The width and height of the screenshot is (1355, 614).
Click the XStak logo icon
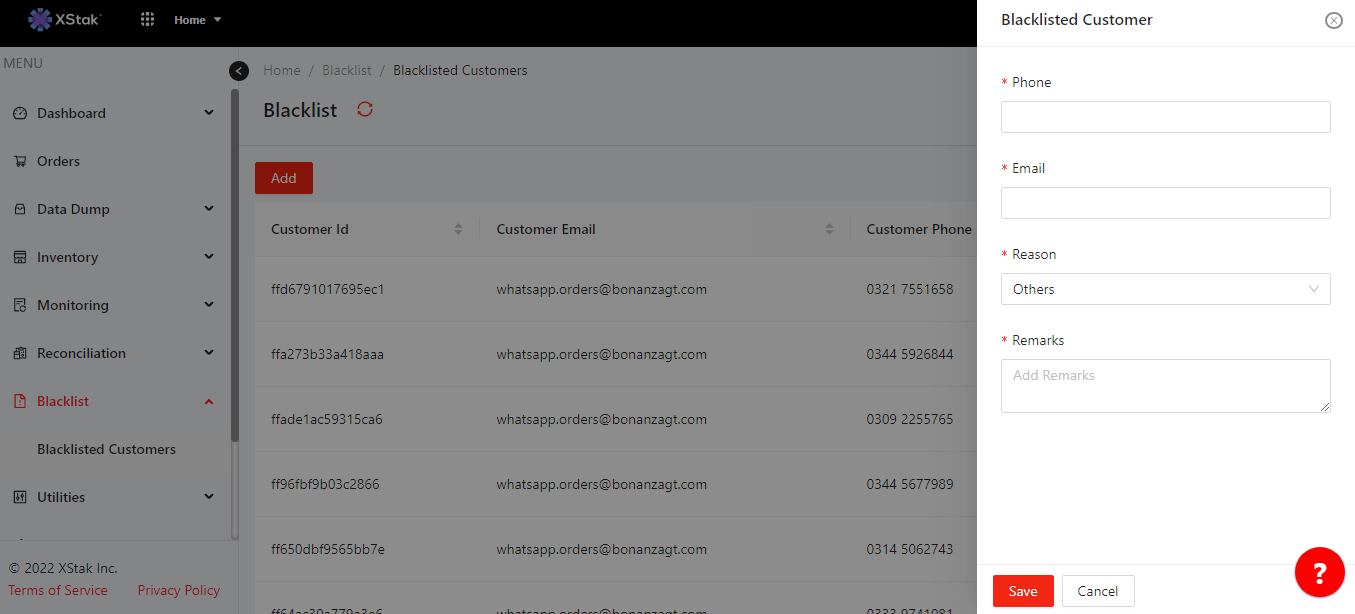(39, 19)
